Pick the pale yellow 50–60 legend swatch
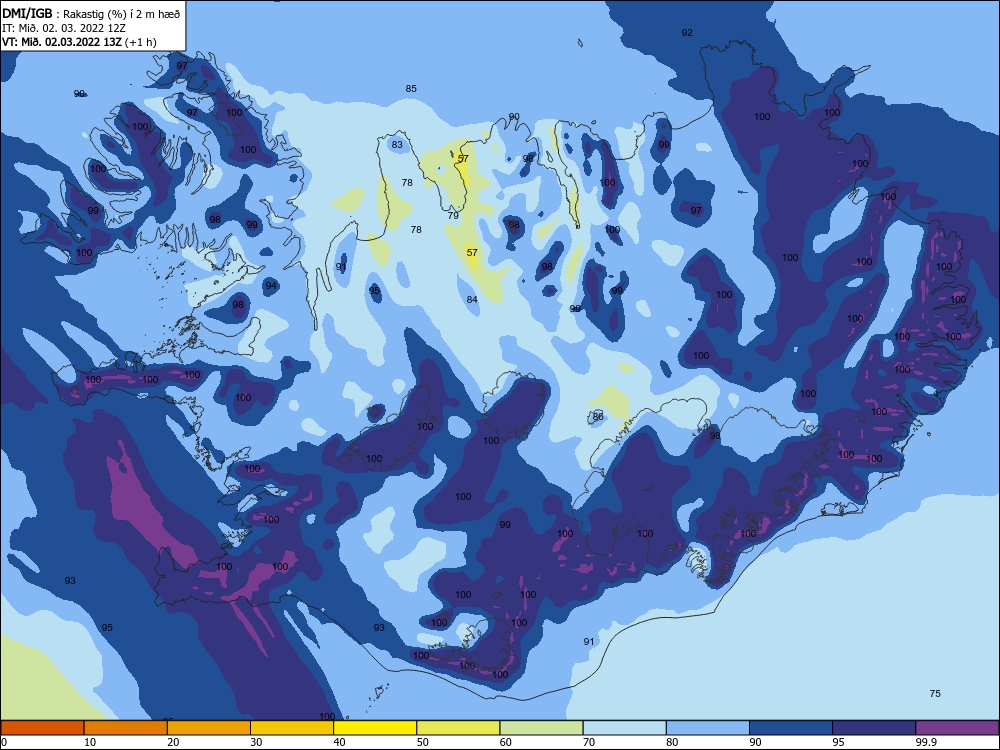The image size is (1000, 750). pyautogui.click(x=459, y=728)
